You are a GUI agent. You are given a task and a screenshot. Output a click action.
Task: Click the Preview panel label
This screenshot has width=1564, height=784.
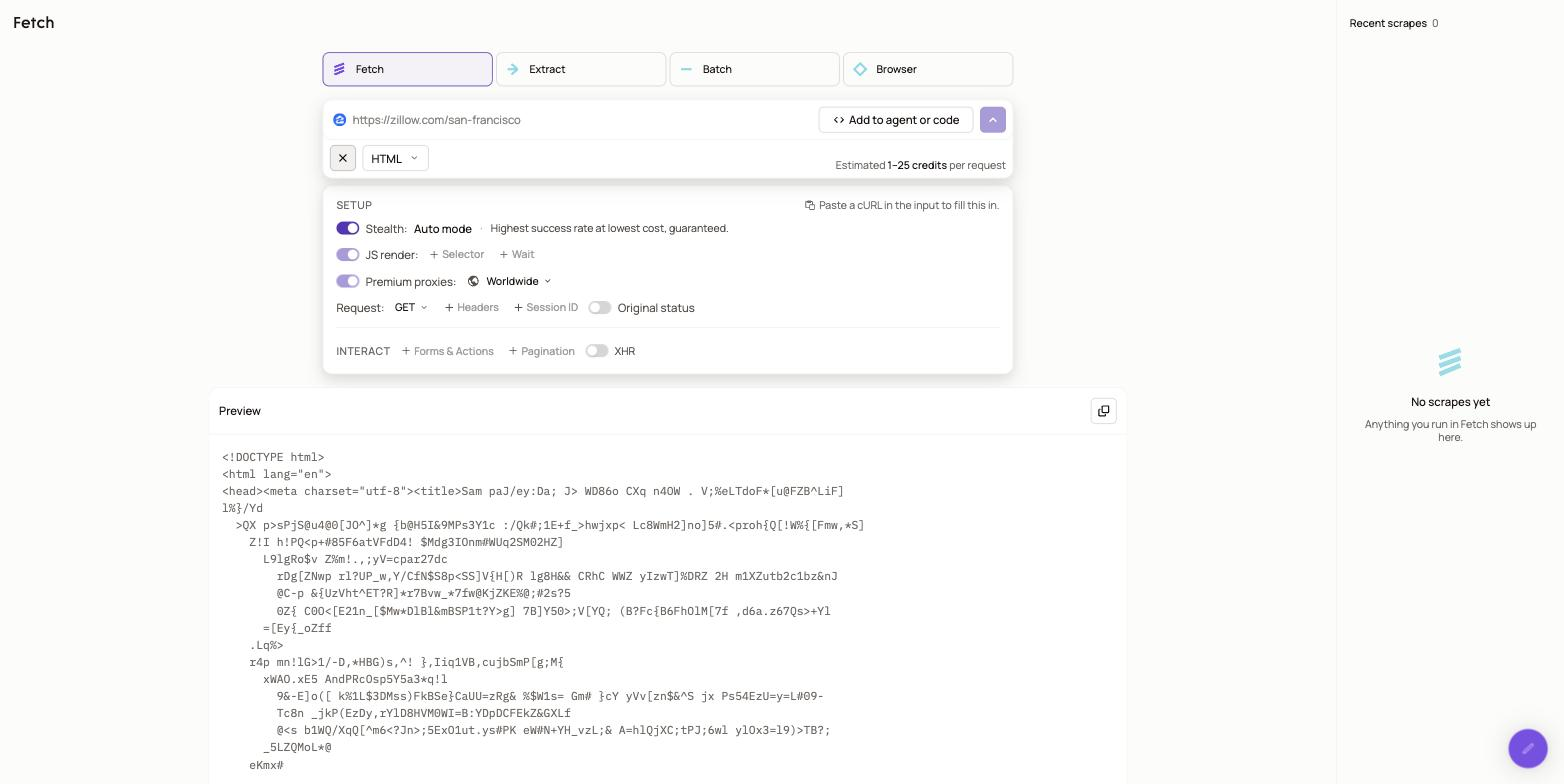(240, 411)
